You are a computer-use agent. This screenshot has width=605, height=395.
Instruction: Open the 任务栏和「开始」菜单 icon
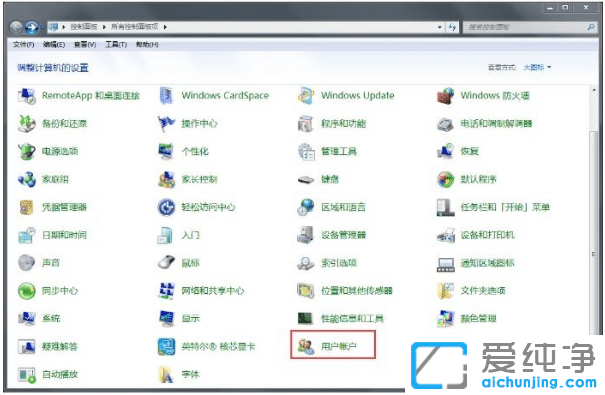(x=446, y=207)
